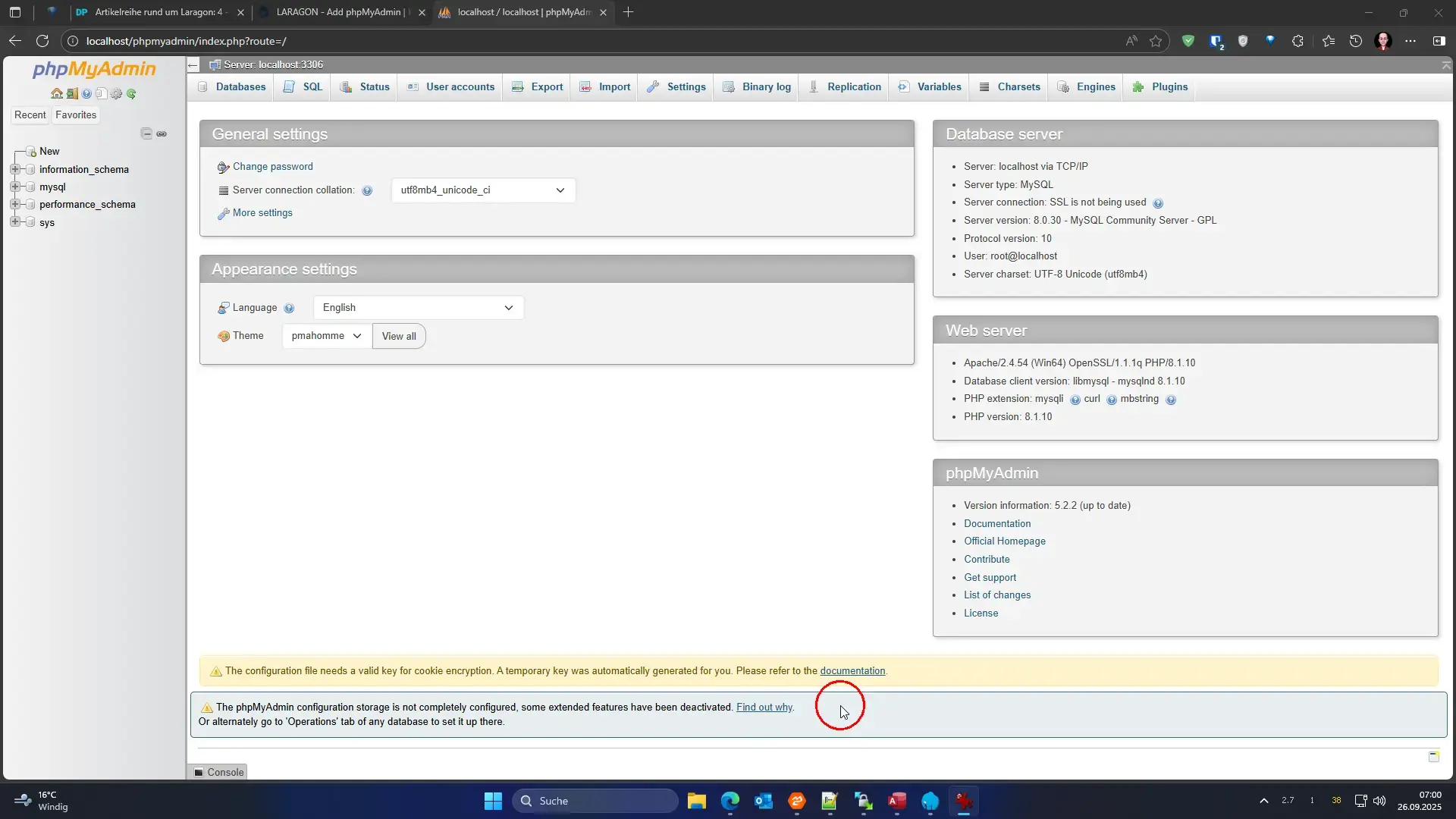Expand the information_schema database tree node
This screenshot has width=1456, height=819.
(x=15, y=169)
